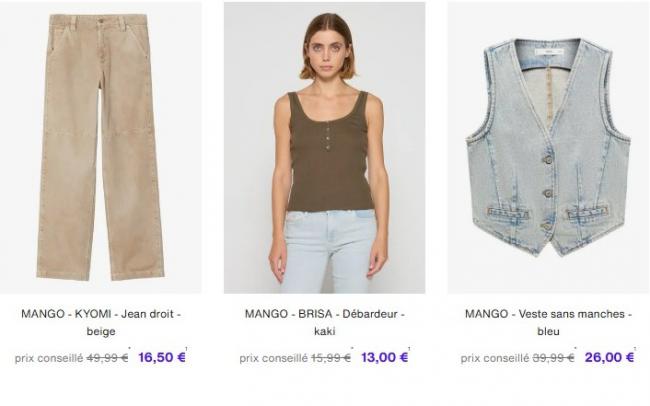Open the khaki BRISA tank top photo
The image size is (650, 406).
tap(325, 148)
